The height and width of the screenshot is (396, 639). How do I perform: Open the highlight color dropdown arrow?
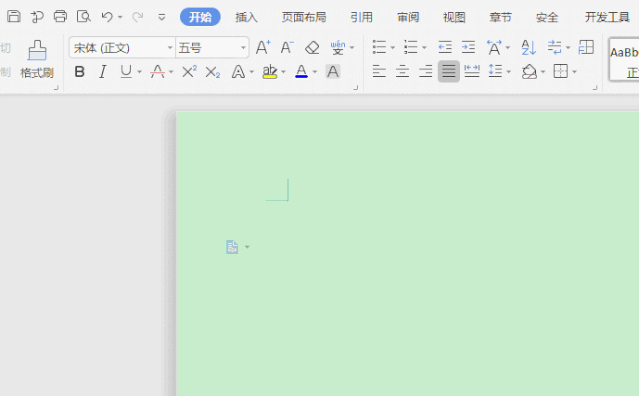(283, 72)
